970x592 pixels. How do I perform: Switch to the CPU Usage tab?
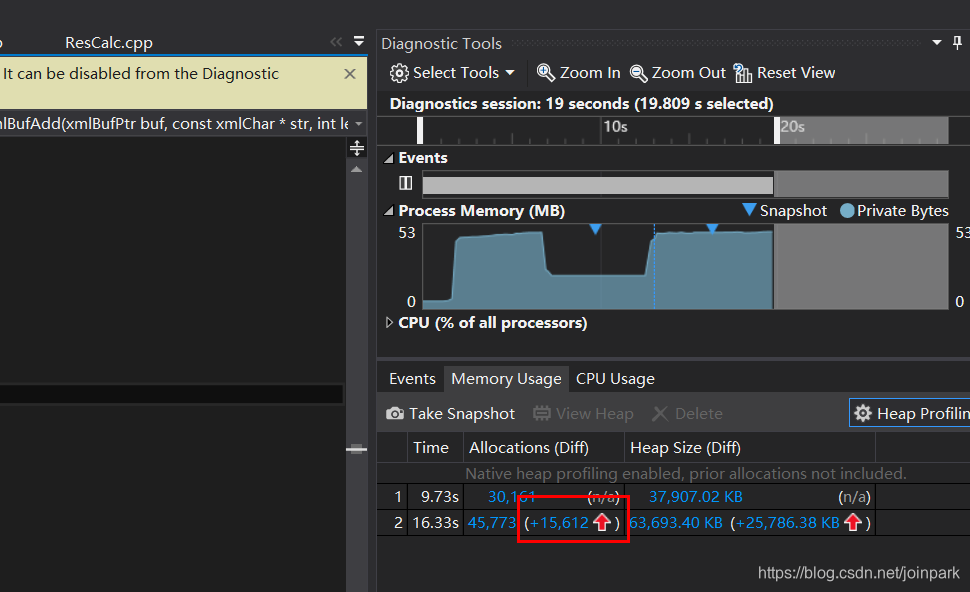[x=615, y=379]
